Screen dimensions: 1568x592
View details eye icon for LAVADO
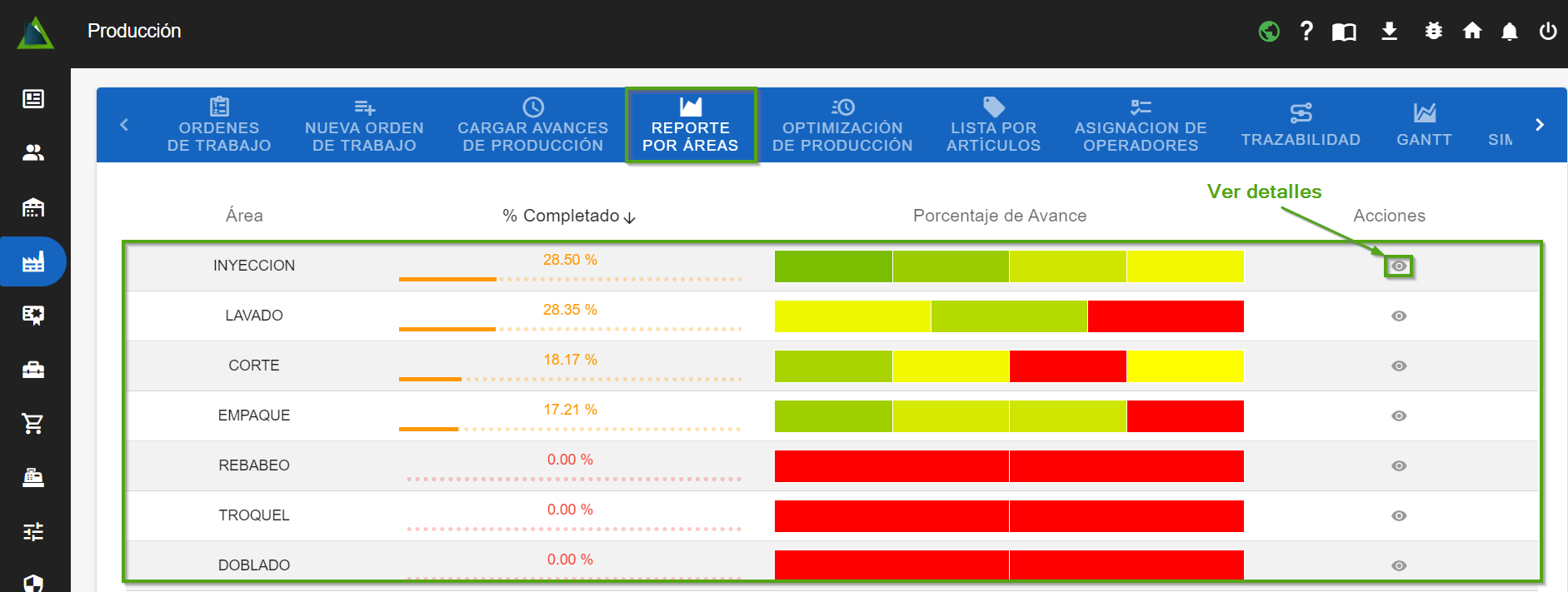[1399, 316]
